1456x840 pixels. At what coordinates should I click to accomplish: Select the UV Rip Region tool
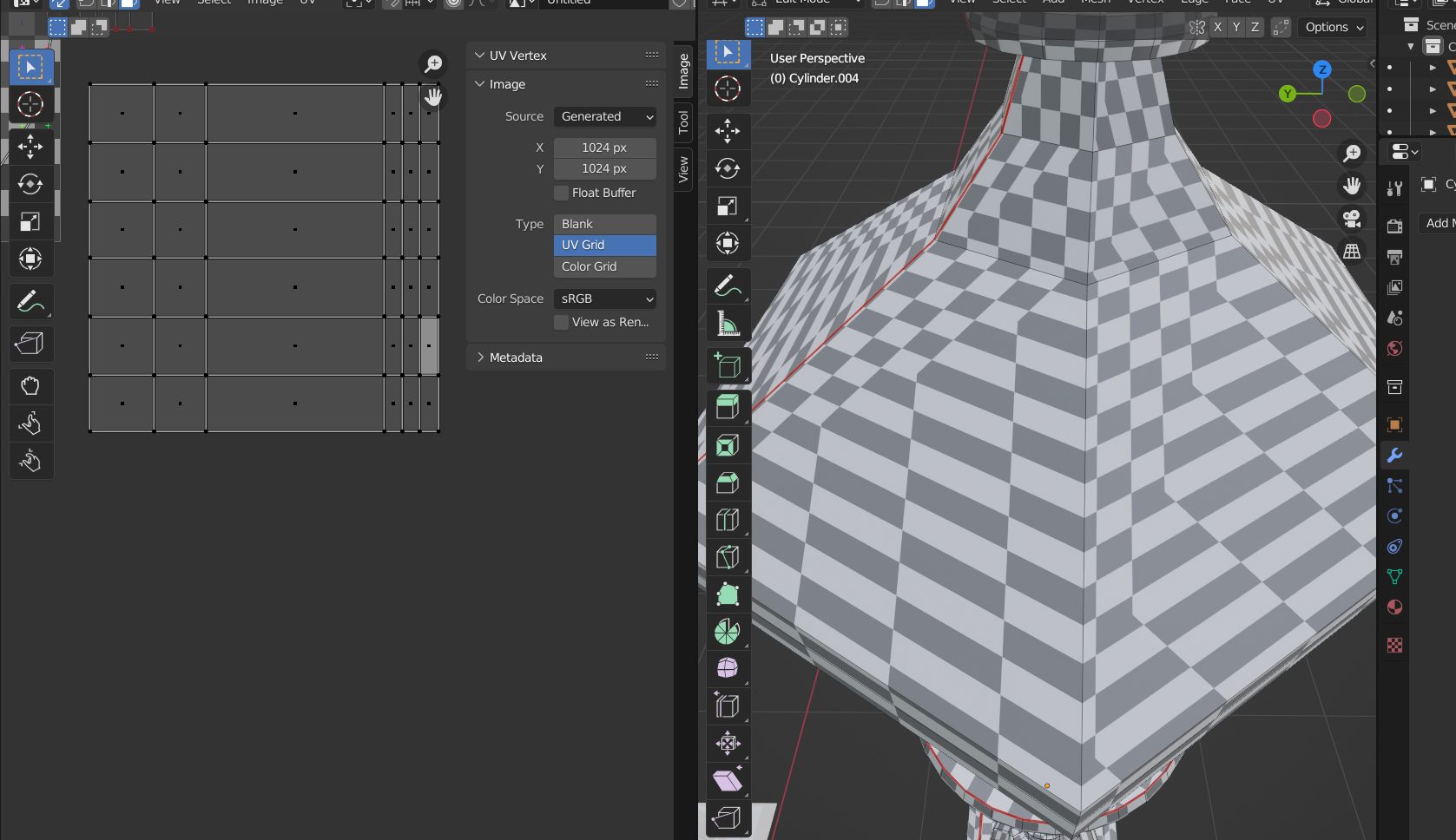point(30,344)
